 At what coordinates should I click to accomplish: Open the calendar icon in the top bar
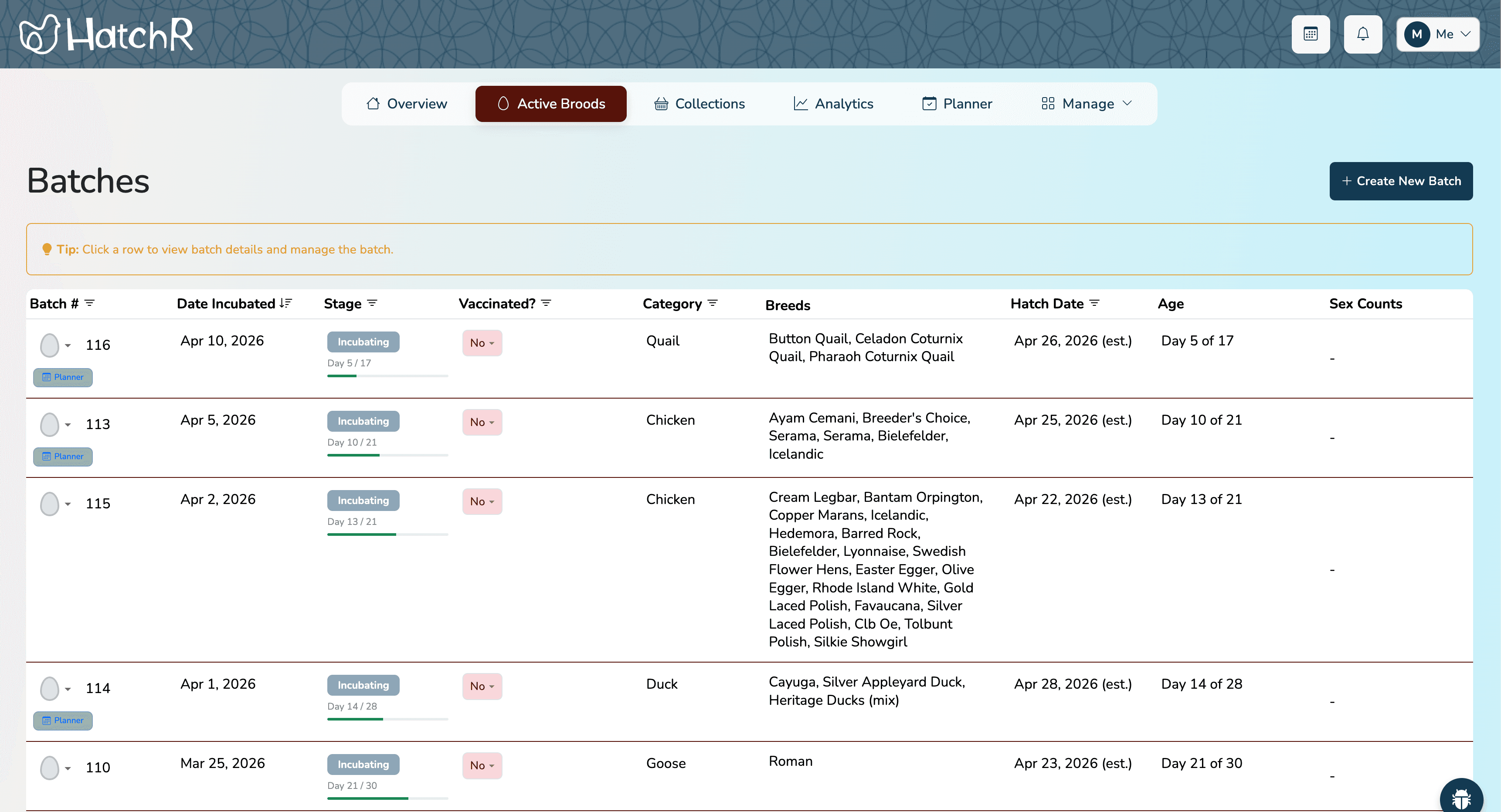[1311, 34]
